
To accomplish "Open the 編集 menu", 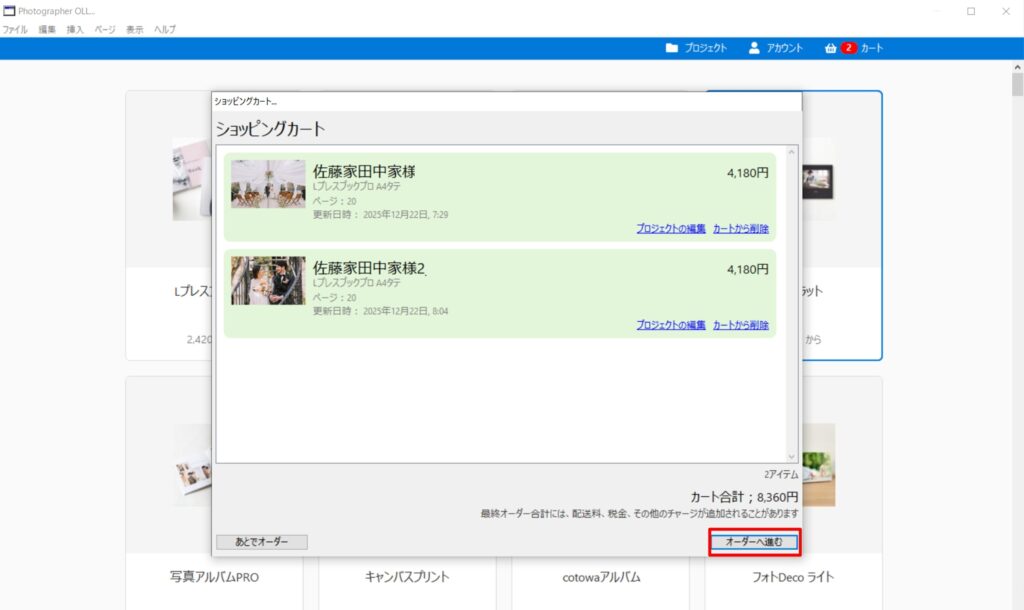I will pyautogui.click(x=47, y=30).
